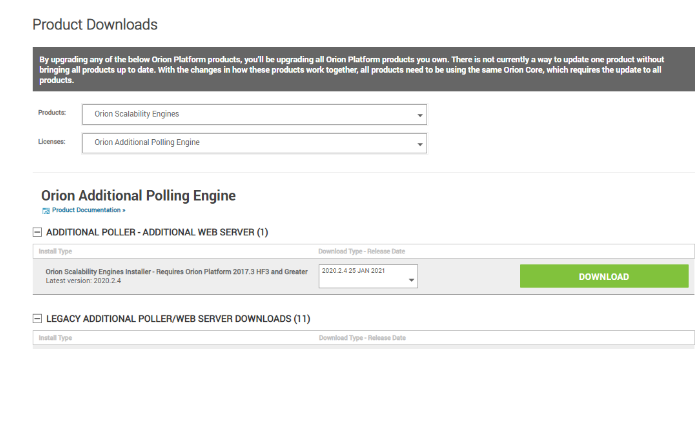Click the gray upgrade notice banner

pos(362,70)
